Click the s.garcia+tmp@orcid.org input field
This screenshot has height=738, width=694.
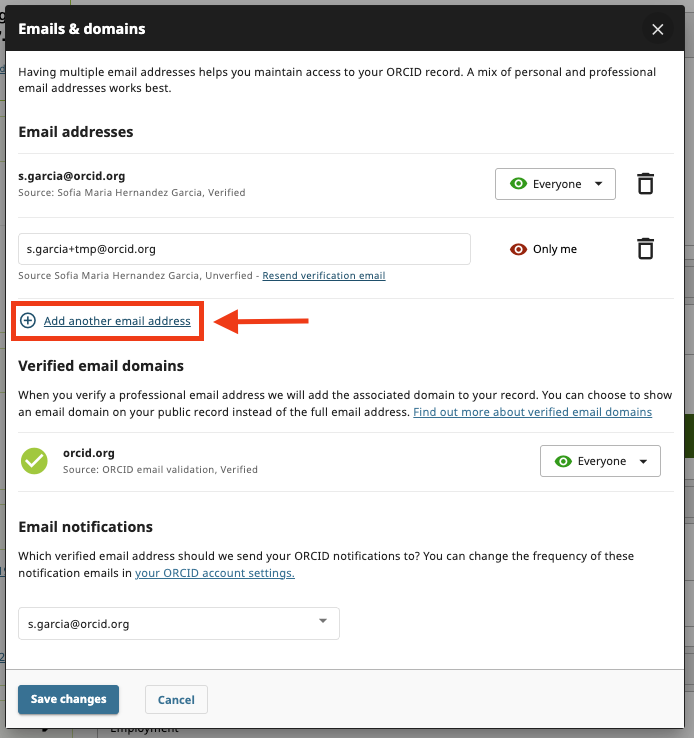244,249
